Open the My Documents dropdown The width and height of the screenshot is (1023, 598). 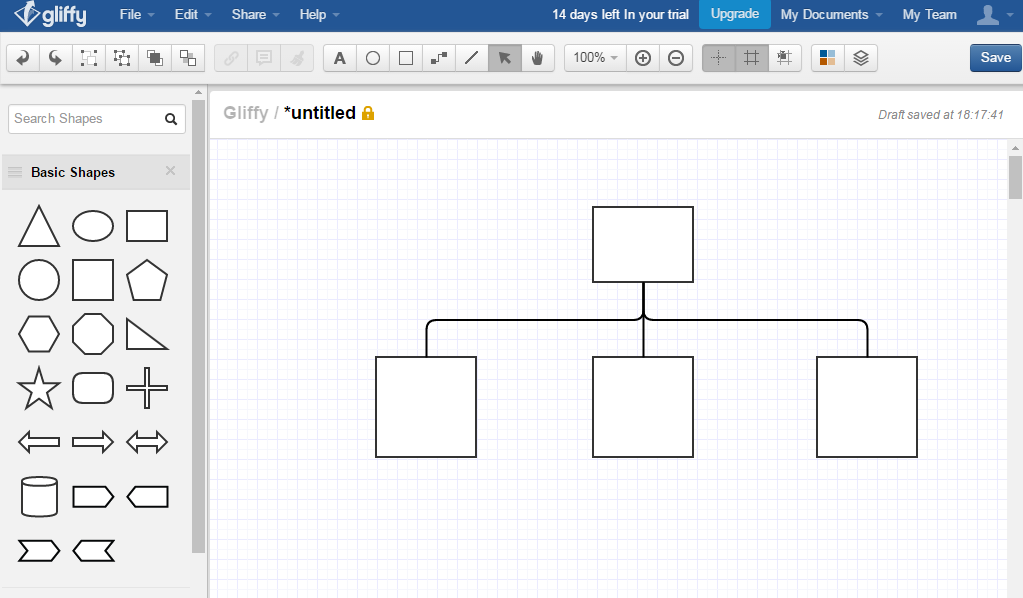(x=831, y=14)
